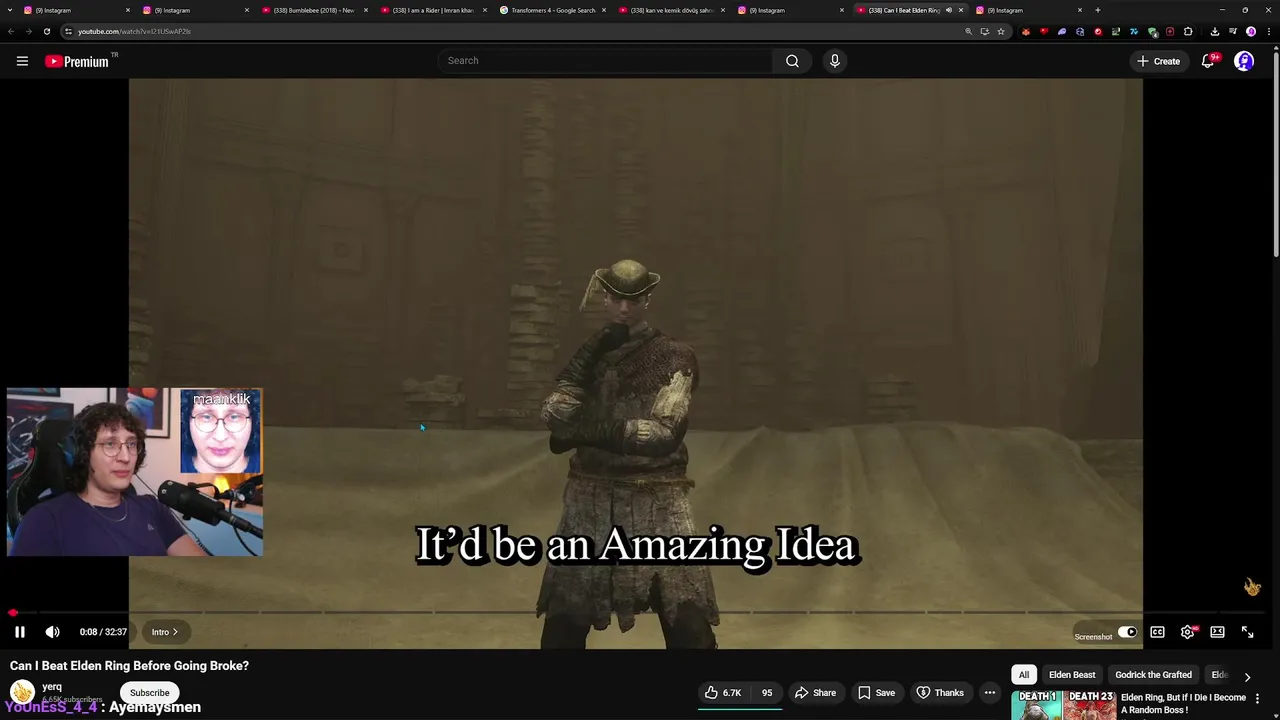Start voice search with microphone icon

click(x=835, y=61)
